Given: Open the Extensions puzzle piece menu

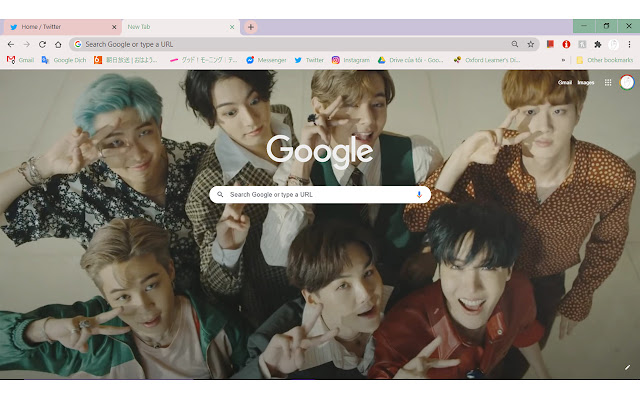Looking at the screenshot, I should [x=598, y=44].
